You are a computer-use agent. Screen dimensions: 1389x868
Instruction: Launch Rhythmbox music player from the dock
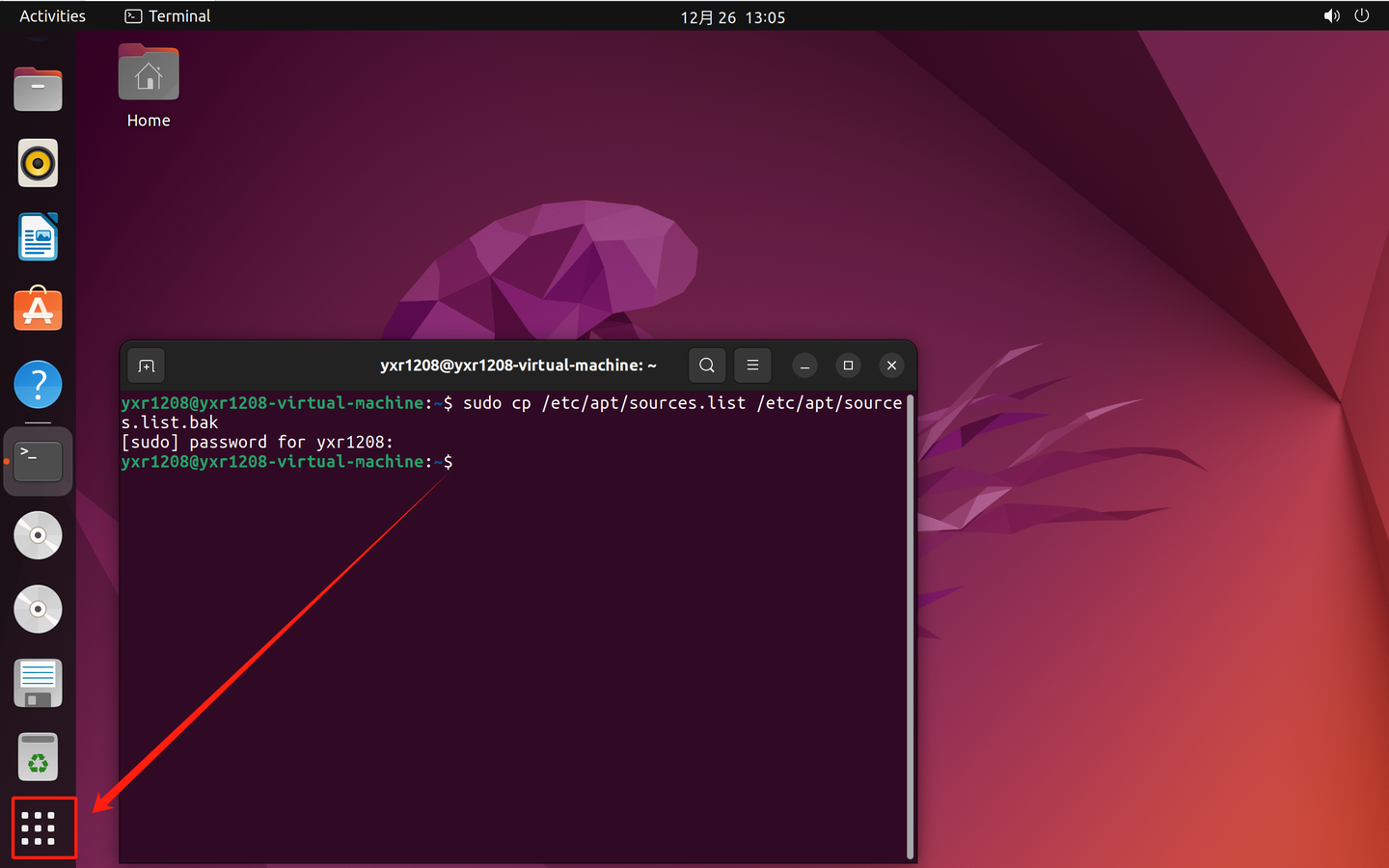click(x=38, y=163)
